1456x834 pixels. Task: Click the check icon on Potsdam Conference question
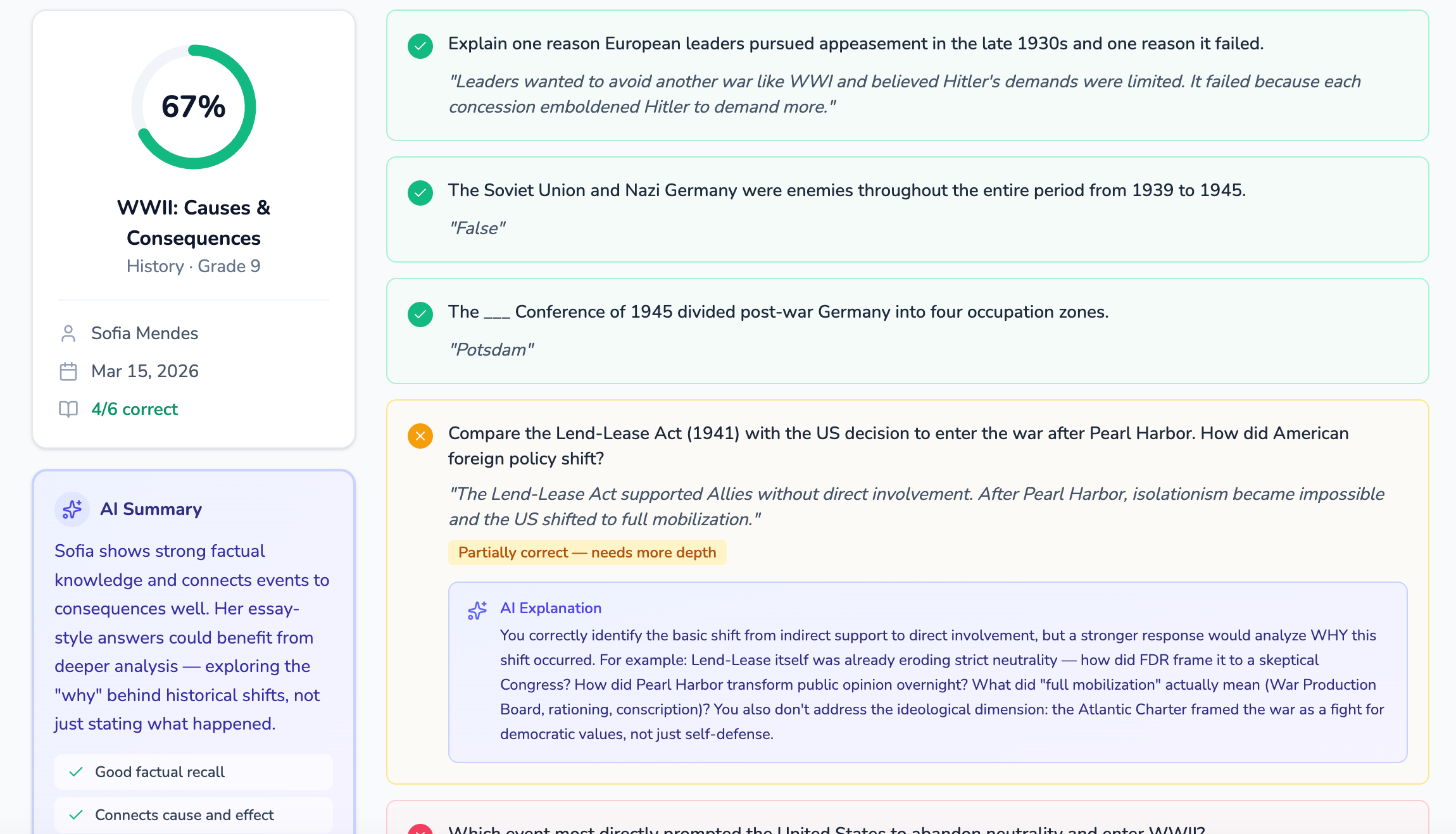click(x=420, y=314)
